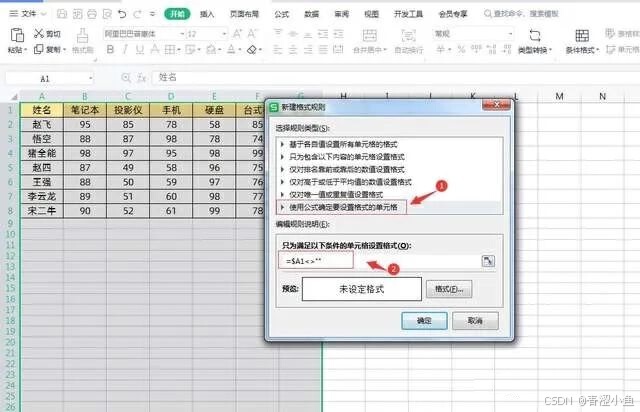Open the Formulas (公式) tab

[282, 14]
